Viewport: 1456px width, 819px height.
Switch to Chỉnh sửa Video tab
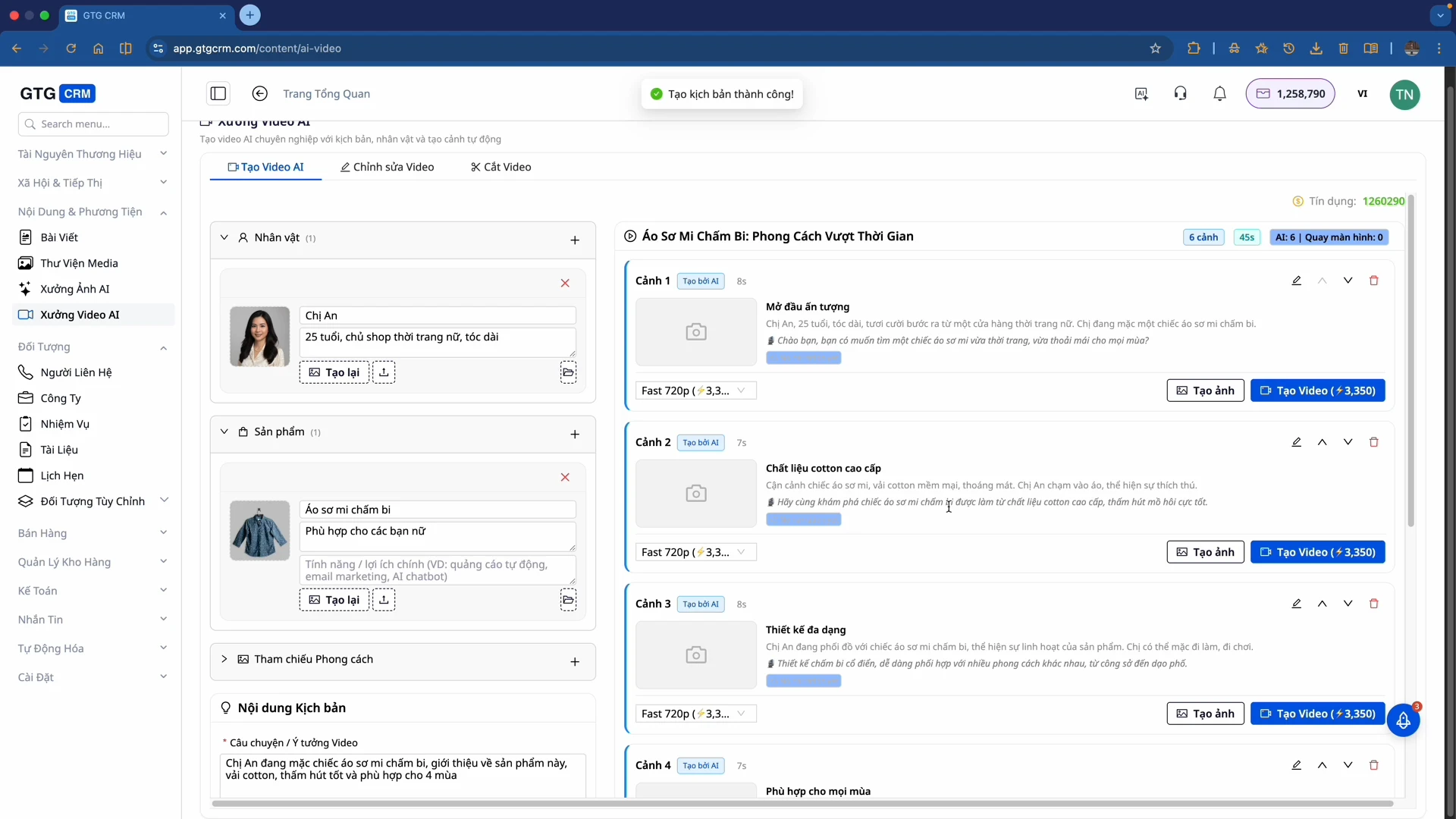388,167
